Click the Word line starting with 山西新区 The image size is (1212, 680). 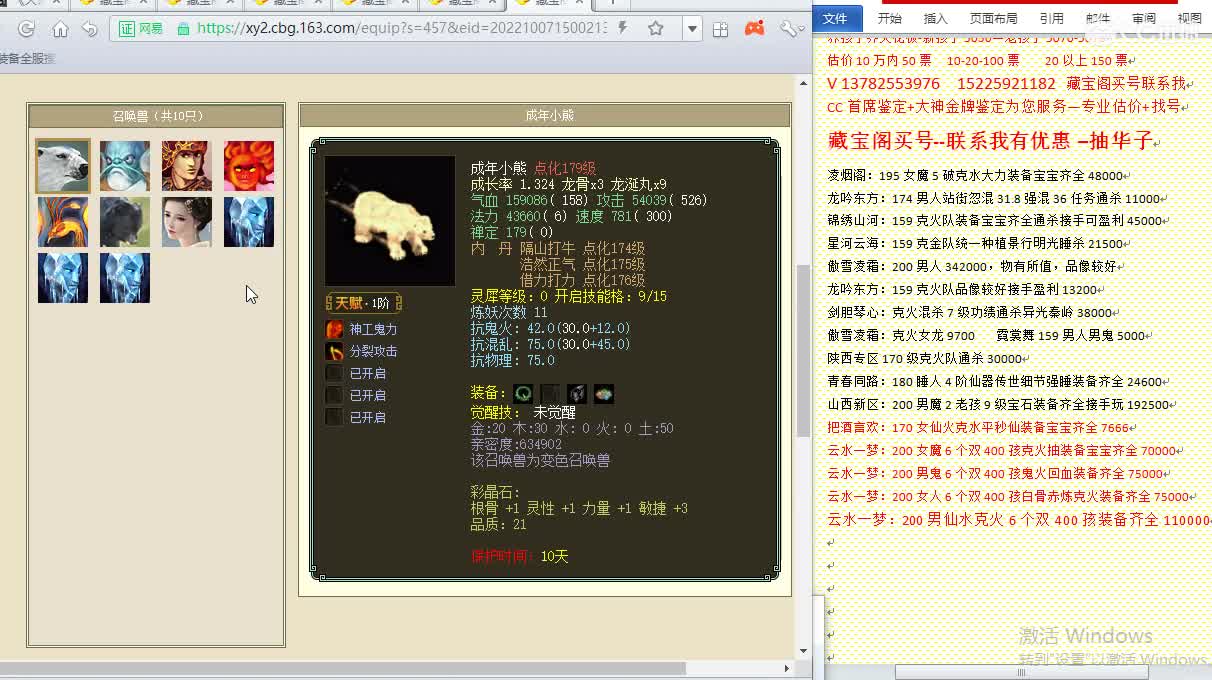[999, 405]
